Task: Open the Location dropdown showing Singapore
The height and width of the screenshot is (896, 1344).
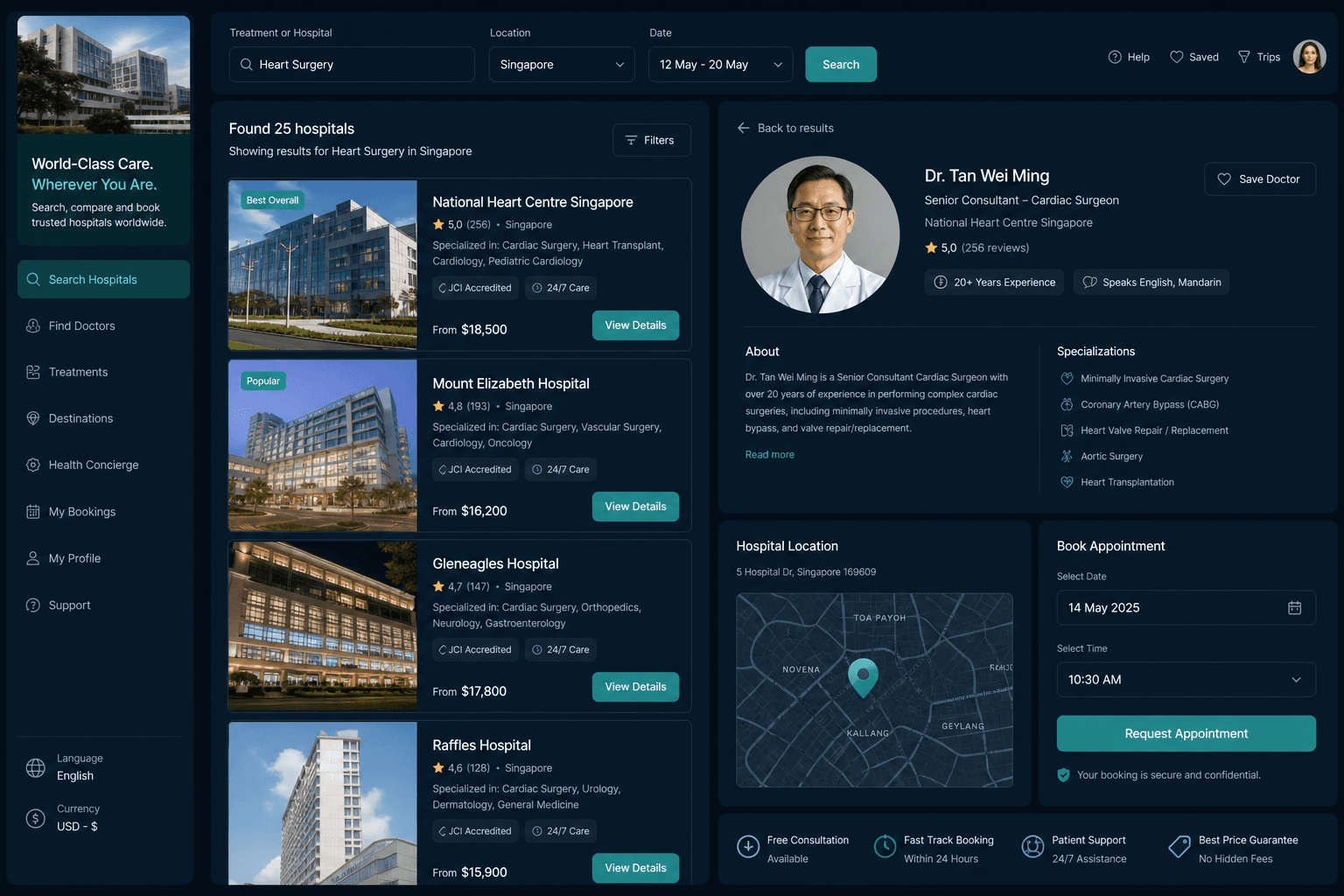Action: tap(562, 65)
